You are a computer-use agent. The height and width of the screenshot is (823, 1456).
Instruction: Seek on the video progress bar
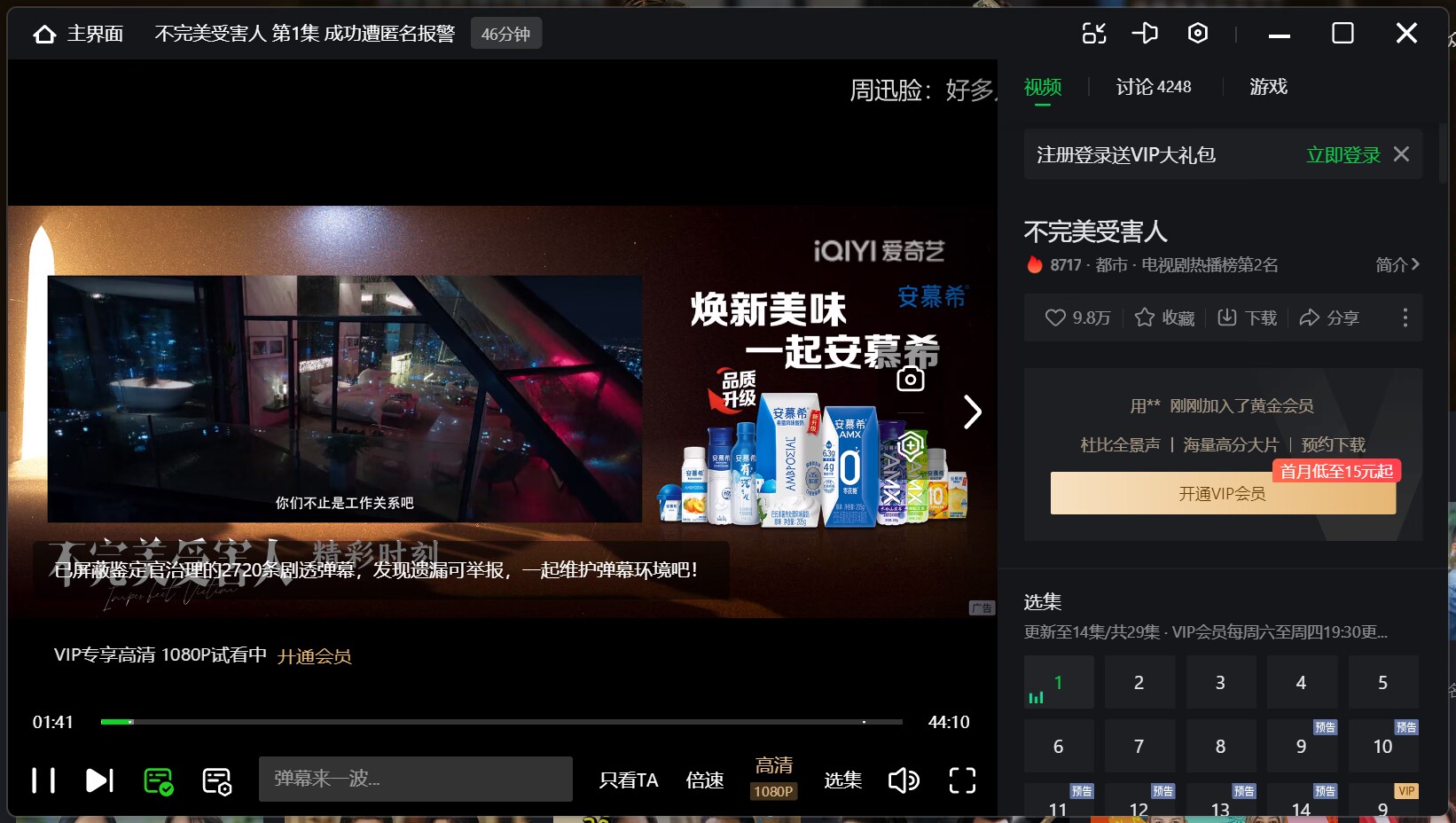[x=501, y=722]
